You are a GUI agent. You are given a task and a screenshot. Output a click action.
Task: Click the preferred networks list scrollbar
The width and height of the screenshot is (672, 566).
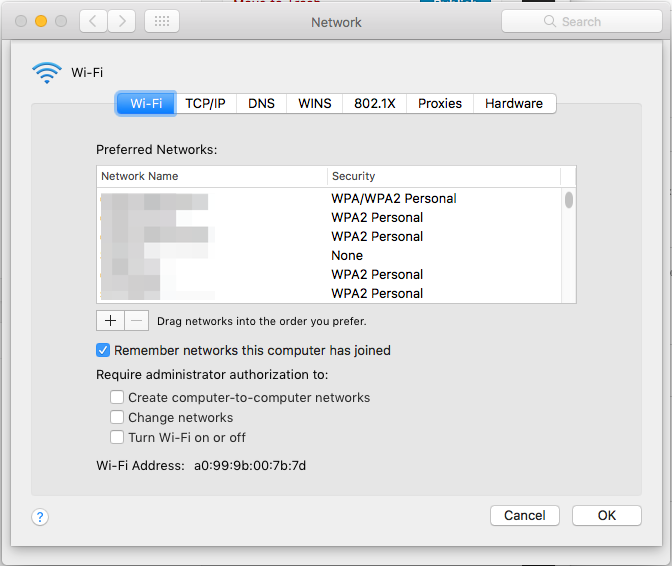coord(568,200)
